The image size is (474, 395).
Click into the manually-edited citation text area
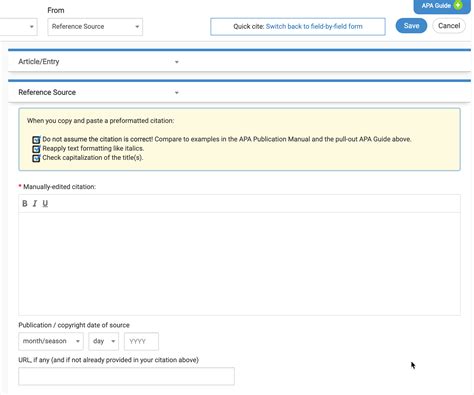[239, 263]
